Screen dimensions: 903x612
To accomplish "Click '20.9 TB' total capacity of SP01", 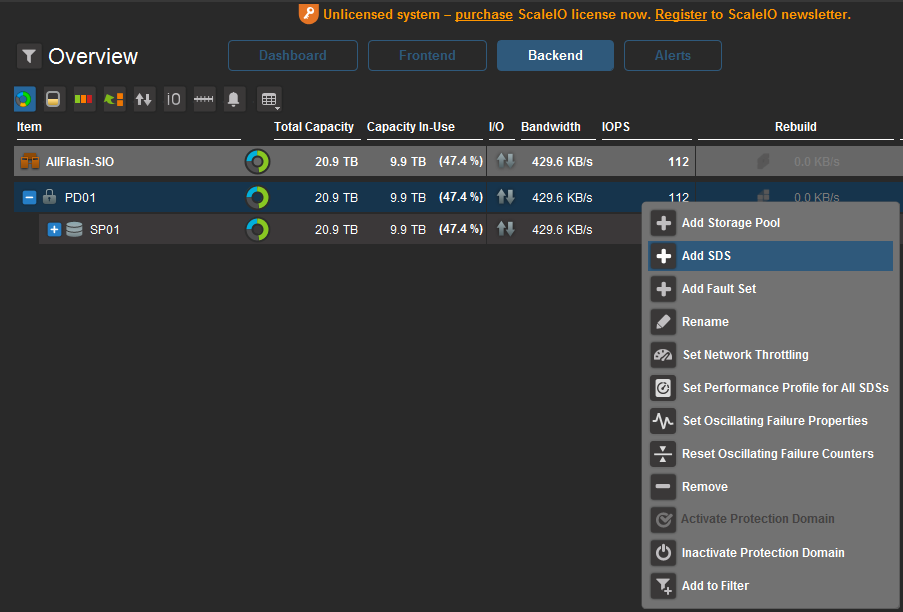I will coord(336,230).
